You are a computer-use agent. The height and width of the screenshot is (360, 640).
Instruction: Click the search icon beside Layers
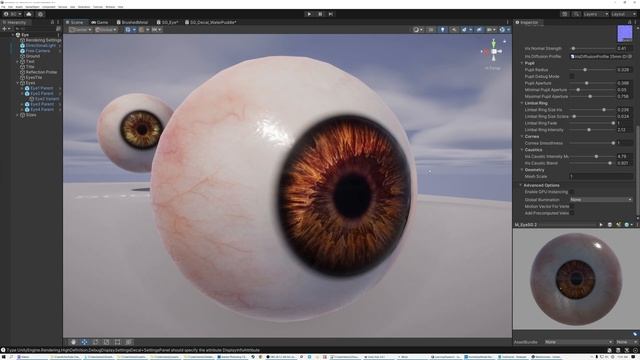[x=576, y=14]
